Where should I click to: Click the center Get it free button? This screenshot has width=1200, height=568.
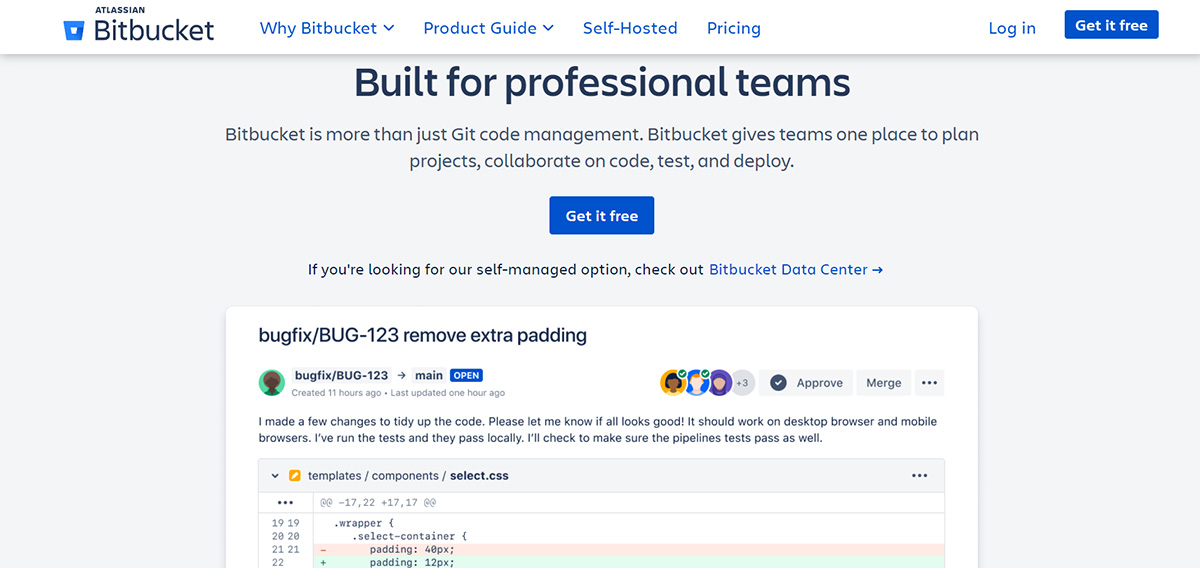(x=602, y=215)
